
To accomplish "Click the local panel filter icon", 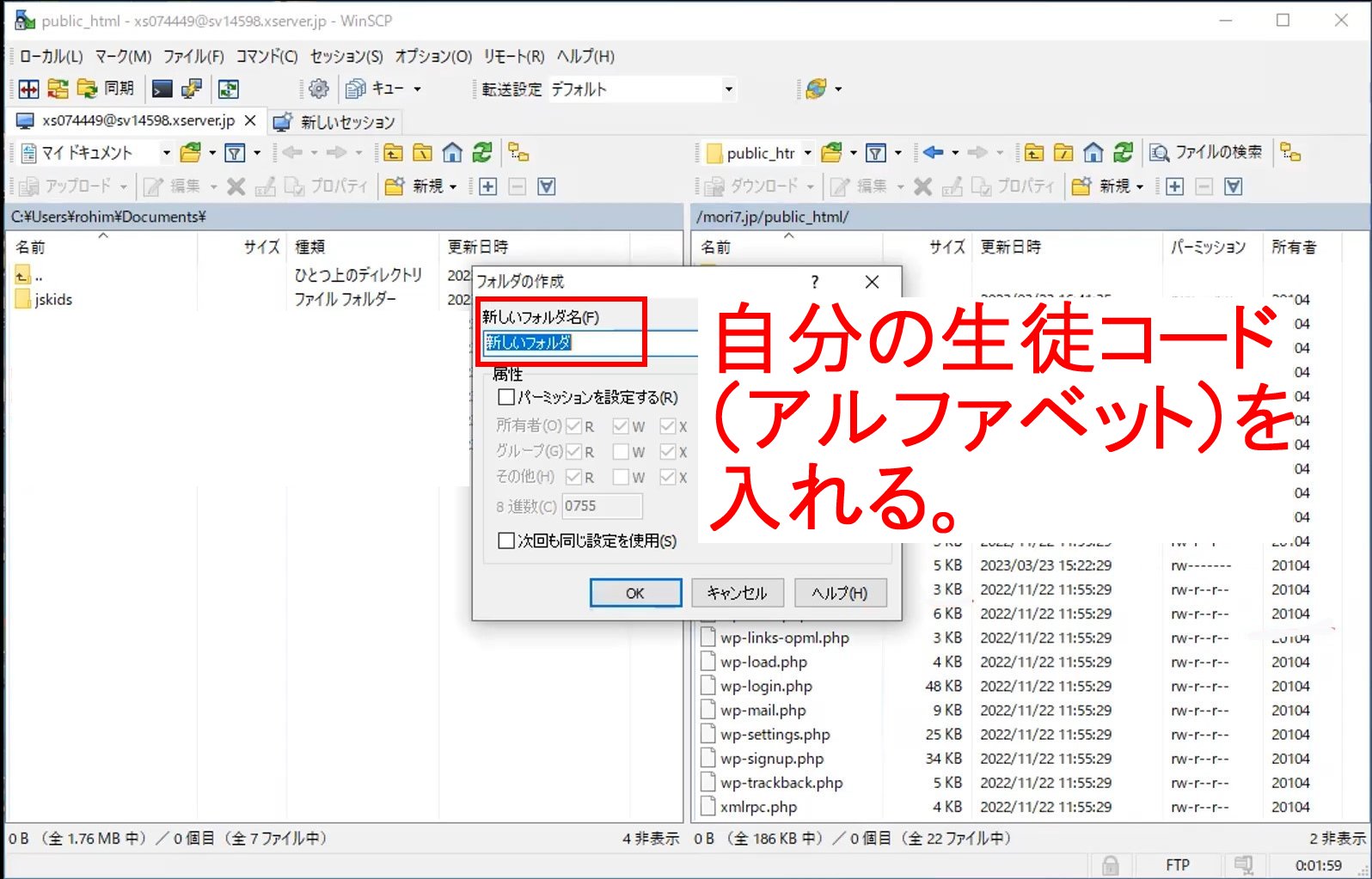I will point(234,153).
